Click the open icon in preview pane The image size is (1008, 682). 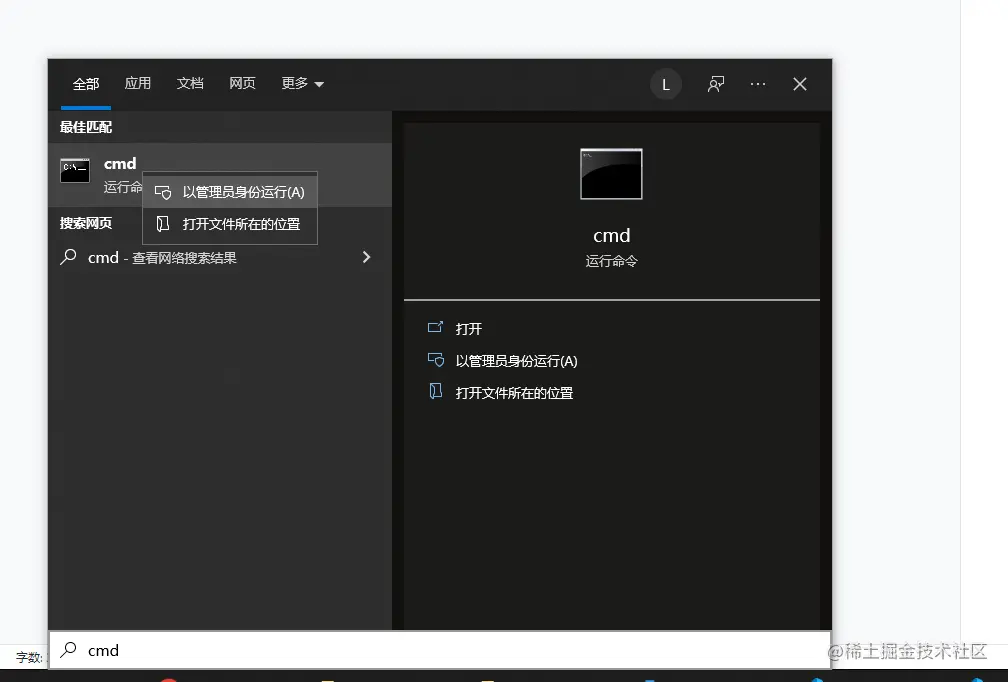435,327
